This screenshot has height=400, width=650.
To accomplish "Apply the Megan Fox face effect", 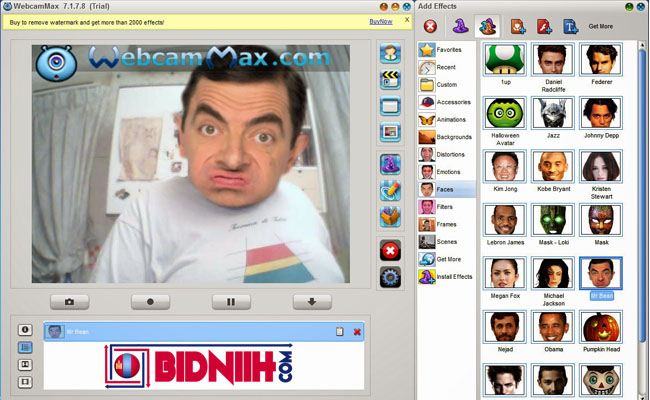I will pyautogui.click(x=504, y=273).
